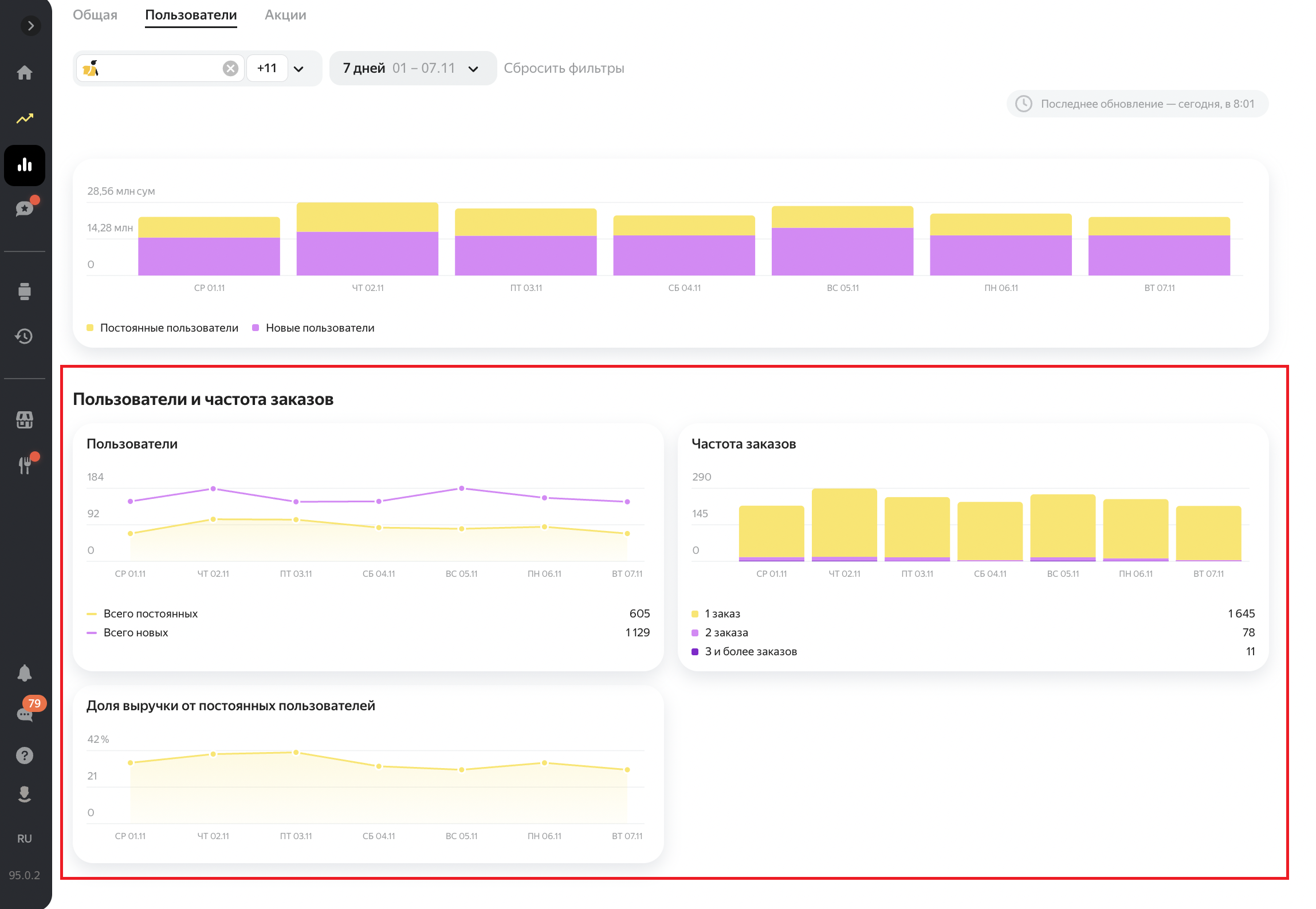This screenshot has height=909, width=1316.
Task: Clear the selected restaurant filter chip
Action: pos(230,69)
